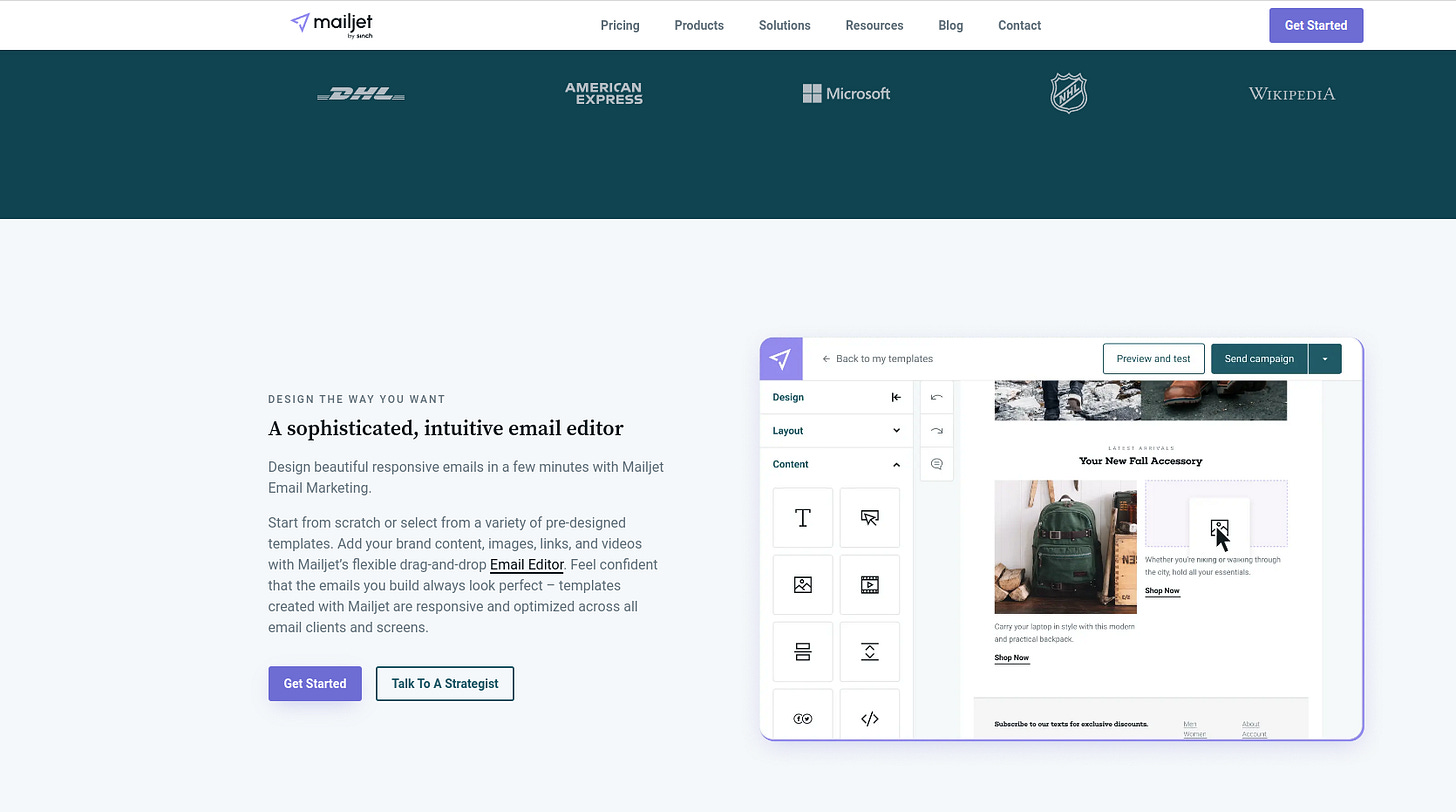Select the Divider content block
This screenshot has height=812, width=1456.
(803, 652)
